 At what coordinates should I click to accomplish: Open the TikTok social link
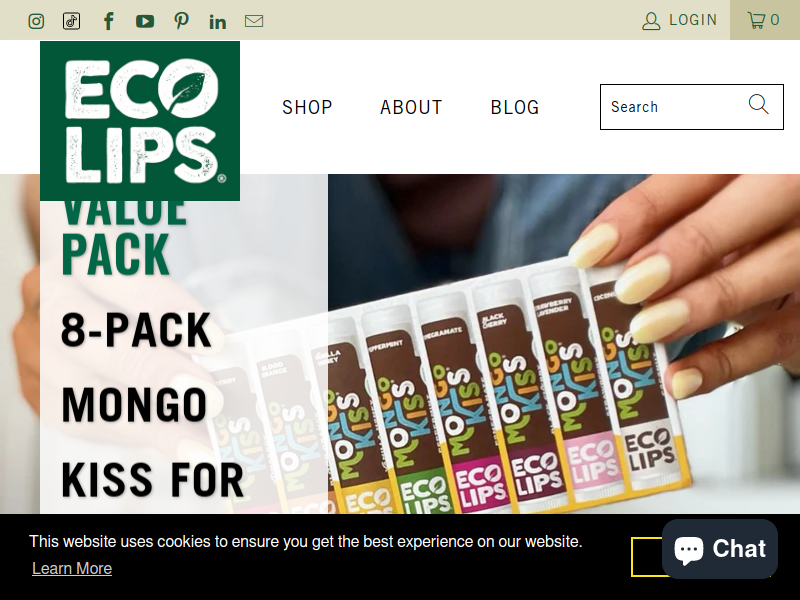71,21
